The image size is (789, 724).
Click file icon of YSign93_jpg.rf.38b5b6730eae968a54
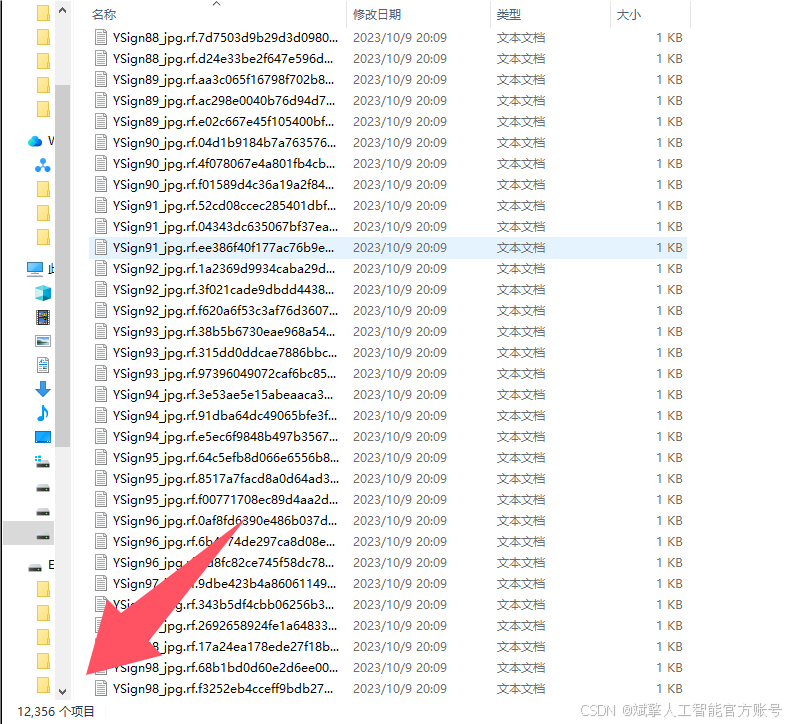101,332
